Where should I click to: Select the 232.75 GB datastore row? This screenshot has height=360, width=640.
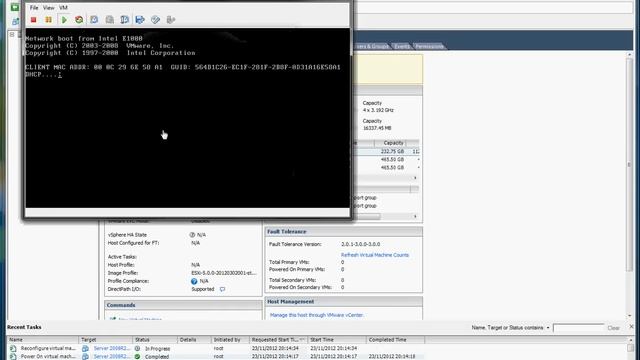(x=386, y=151)
